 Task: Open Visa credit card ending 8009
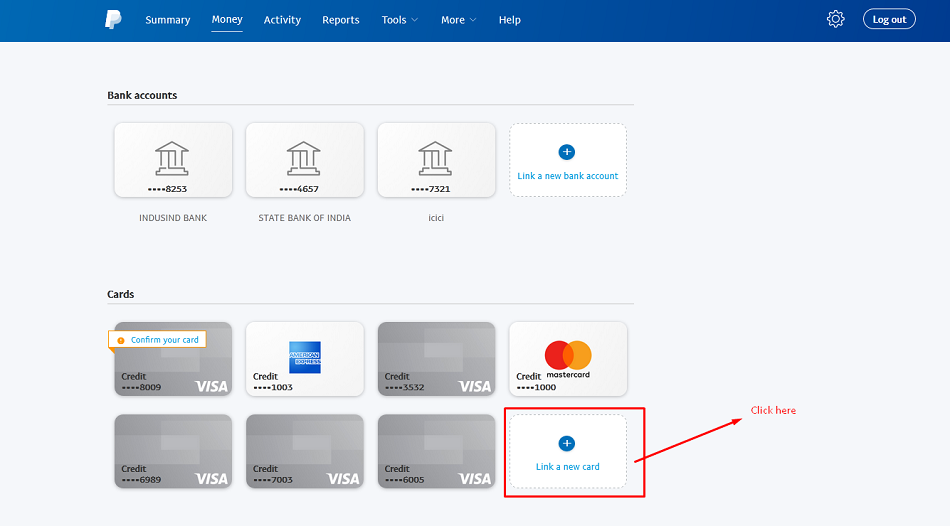173,359
